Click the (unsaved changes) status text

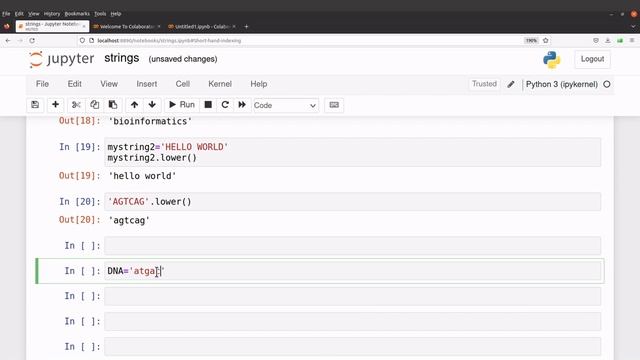tap(183, 59)
